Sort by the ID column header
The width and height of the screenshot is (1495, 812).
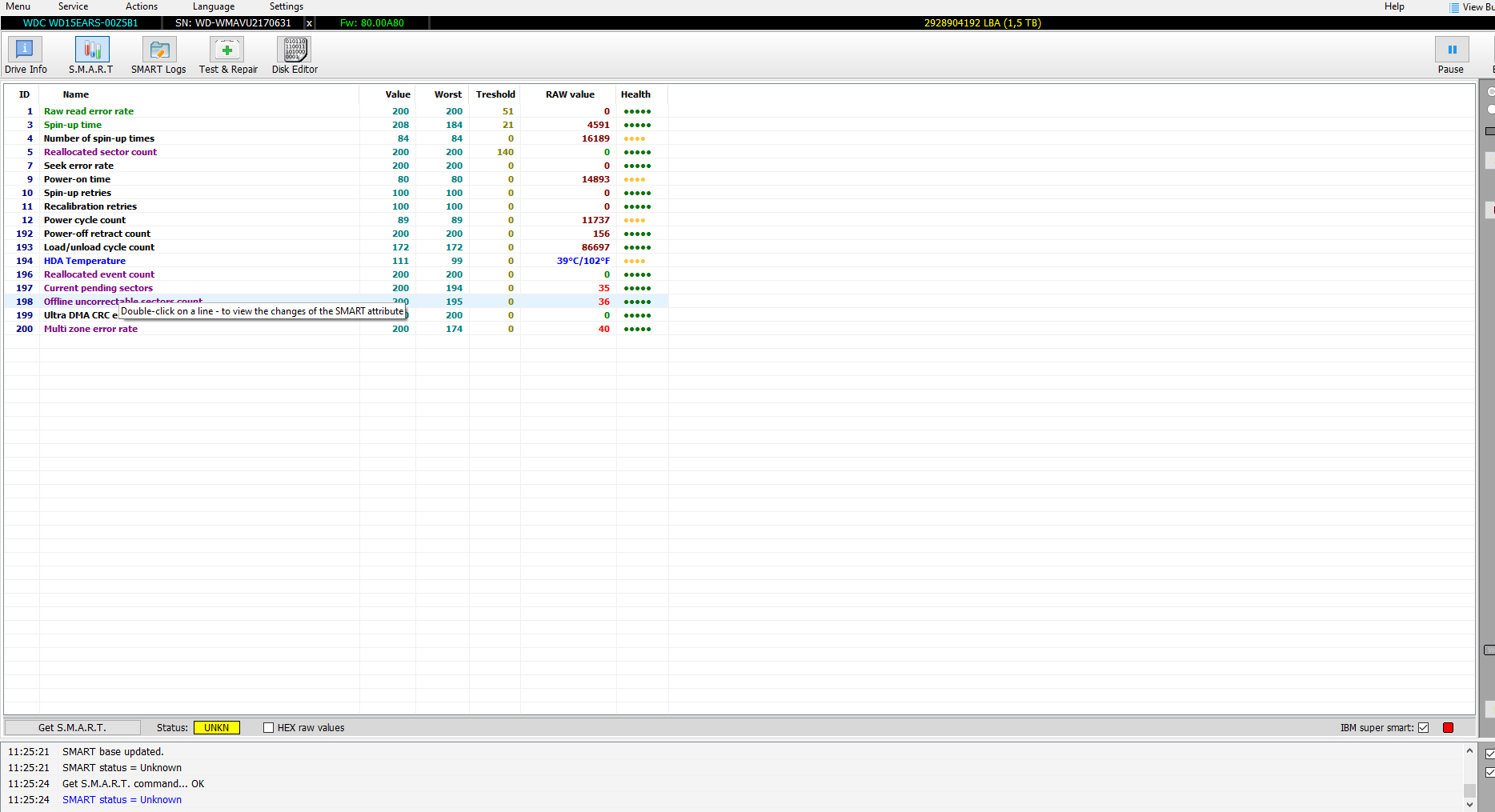point(24,94)
